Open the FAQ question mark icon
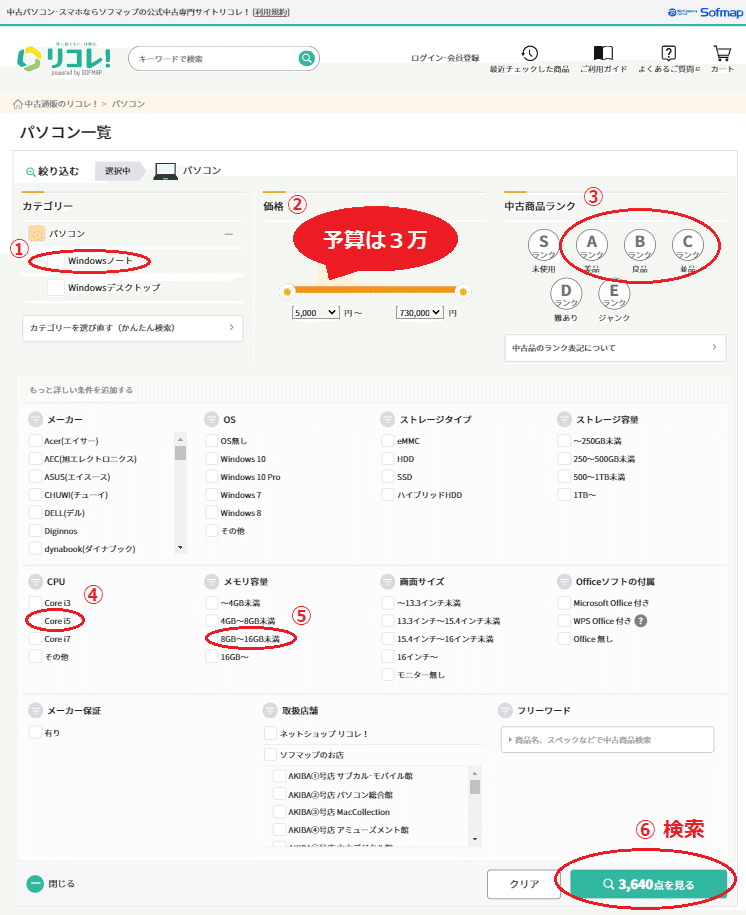Screen dimensions: 746x915 (x=668, y=53)
